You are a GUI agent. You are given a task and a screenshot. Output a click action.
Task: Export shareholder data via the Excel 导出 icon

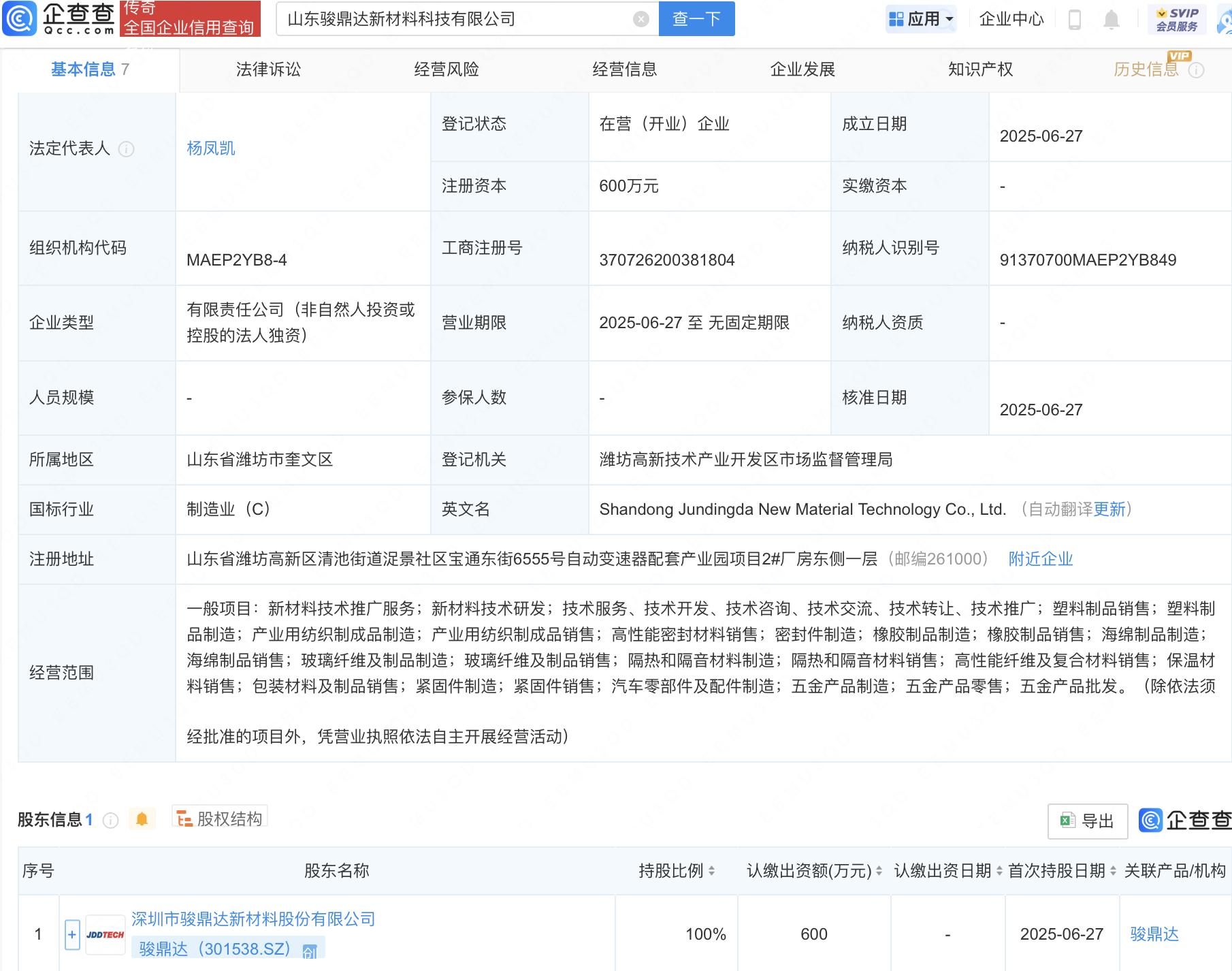tap(1086, 821)
